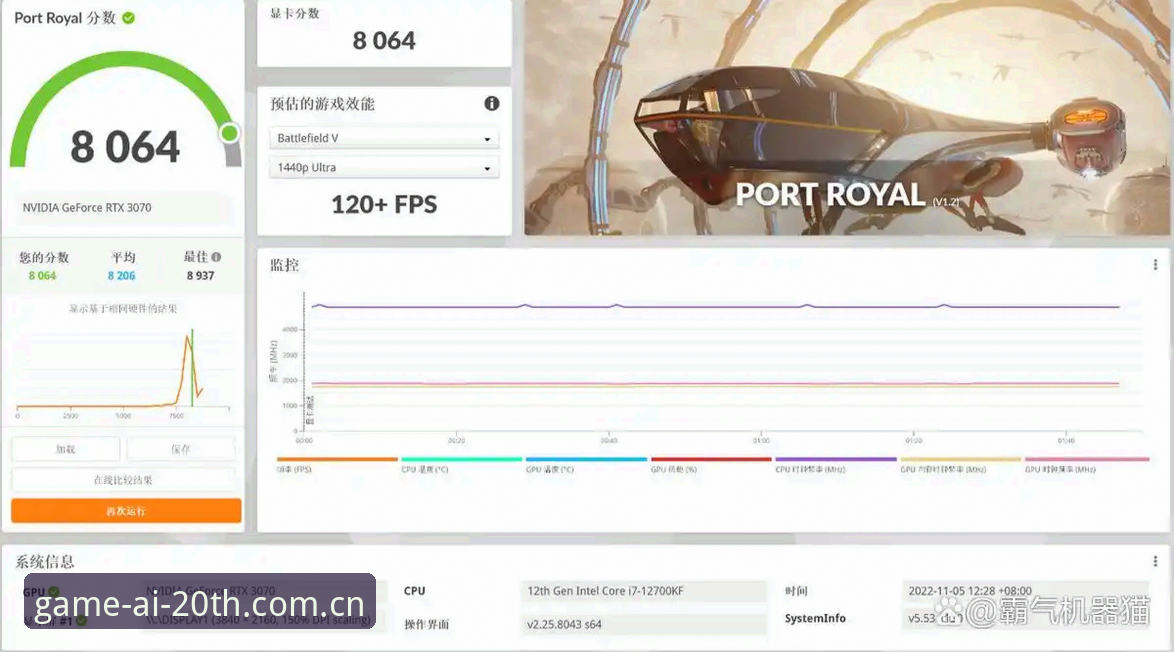The height and width of the screenshot is (652, 1174).
Task: Click the Port Royal 分数 title
Action: coord(65,18)
